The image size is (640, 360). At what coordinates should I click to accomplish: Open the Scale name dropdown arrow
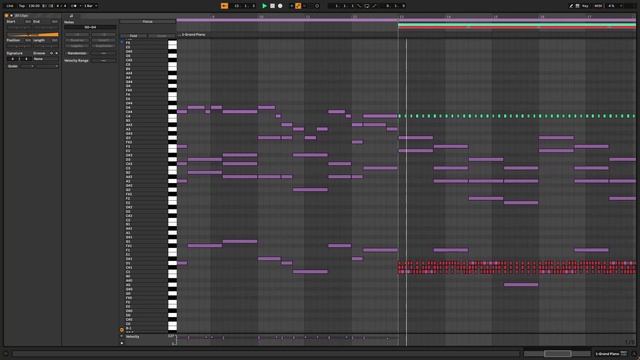pos(57,66)
